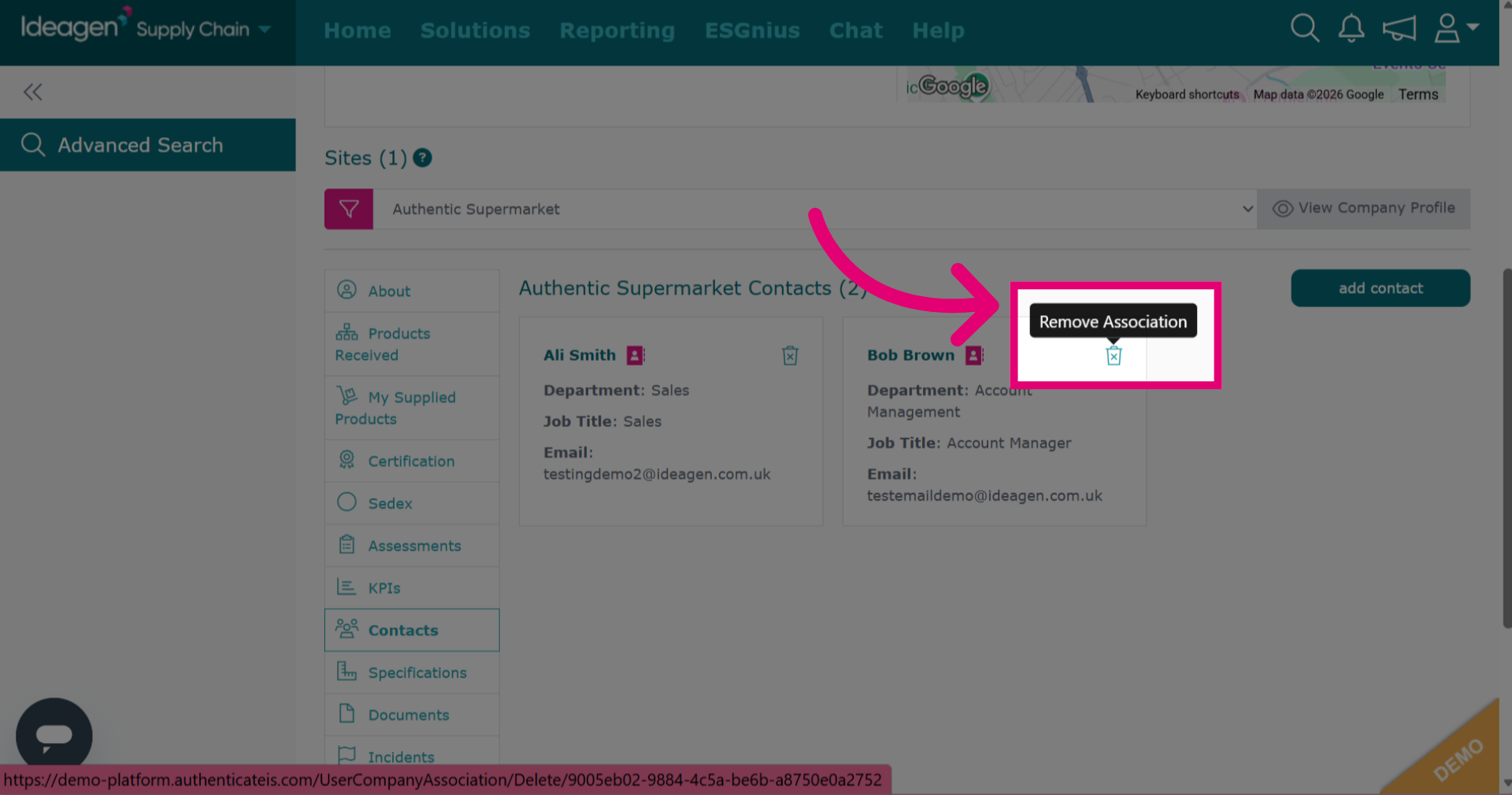Click Job Title: Account Manager text
The image size is (1512, 795).
point(969,443)
